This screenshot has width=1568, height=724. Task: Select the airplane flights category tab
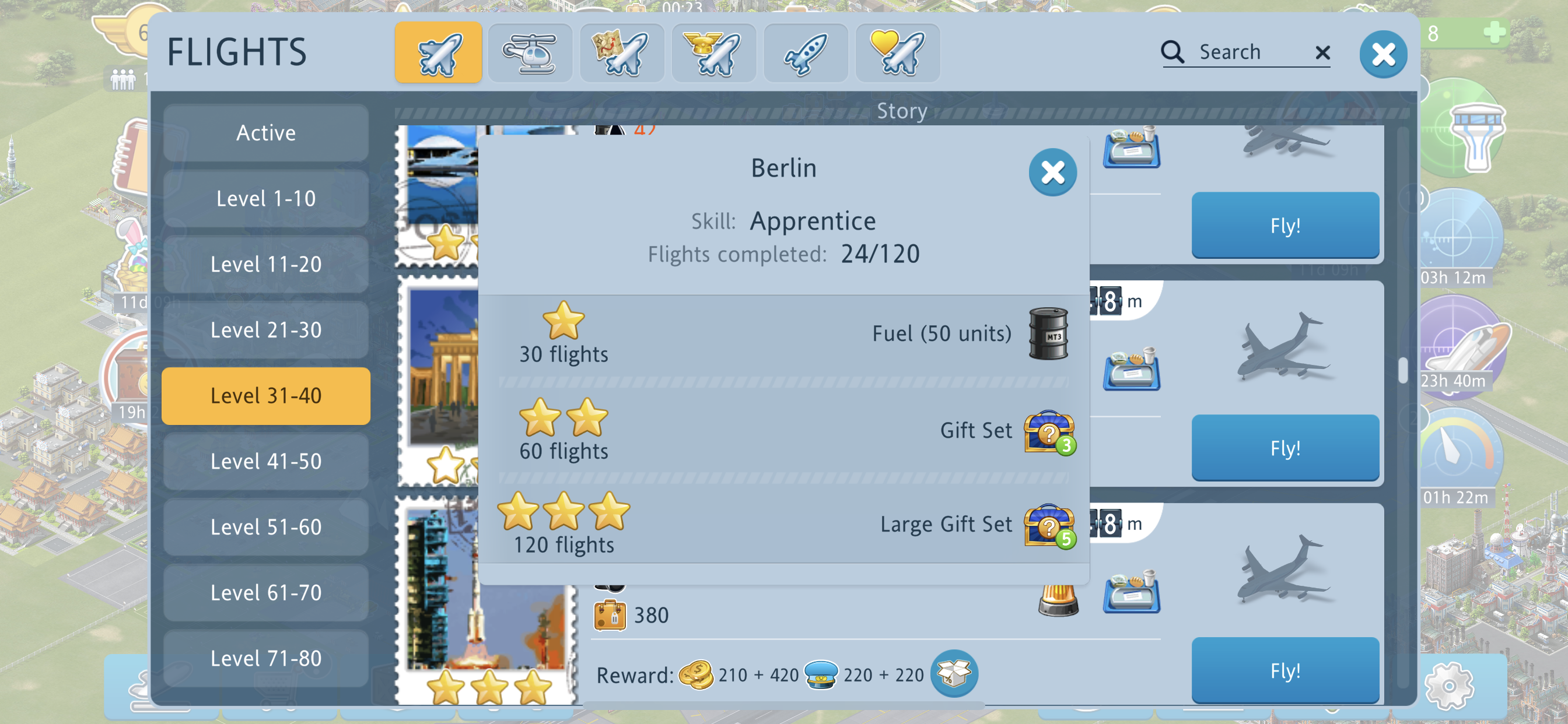click(438, 52)
